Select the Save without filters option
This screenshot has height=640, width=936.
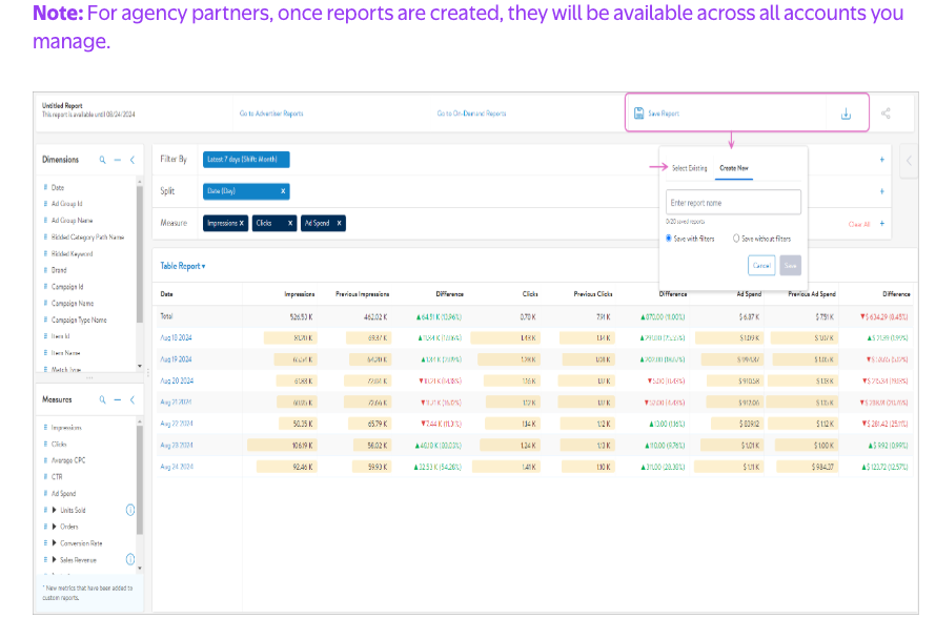736,239
